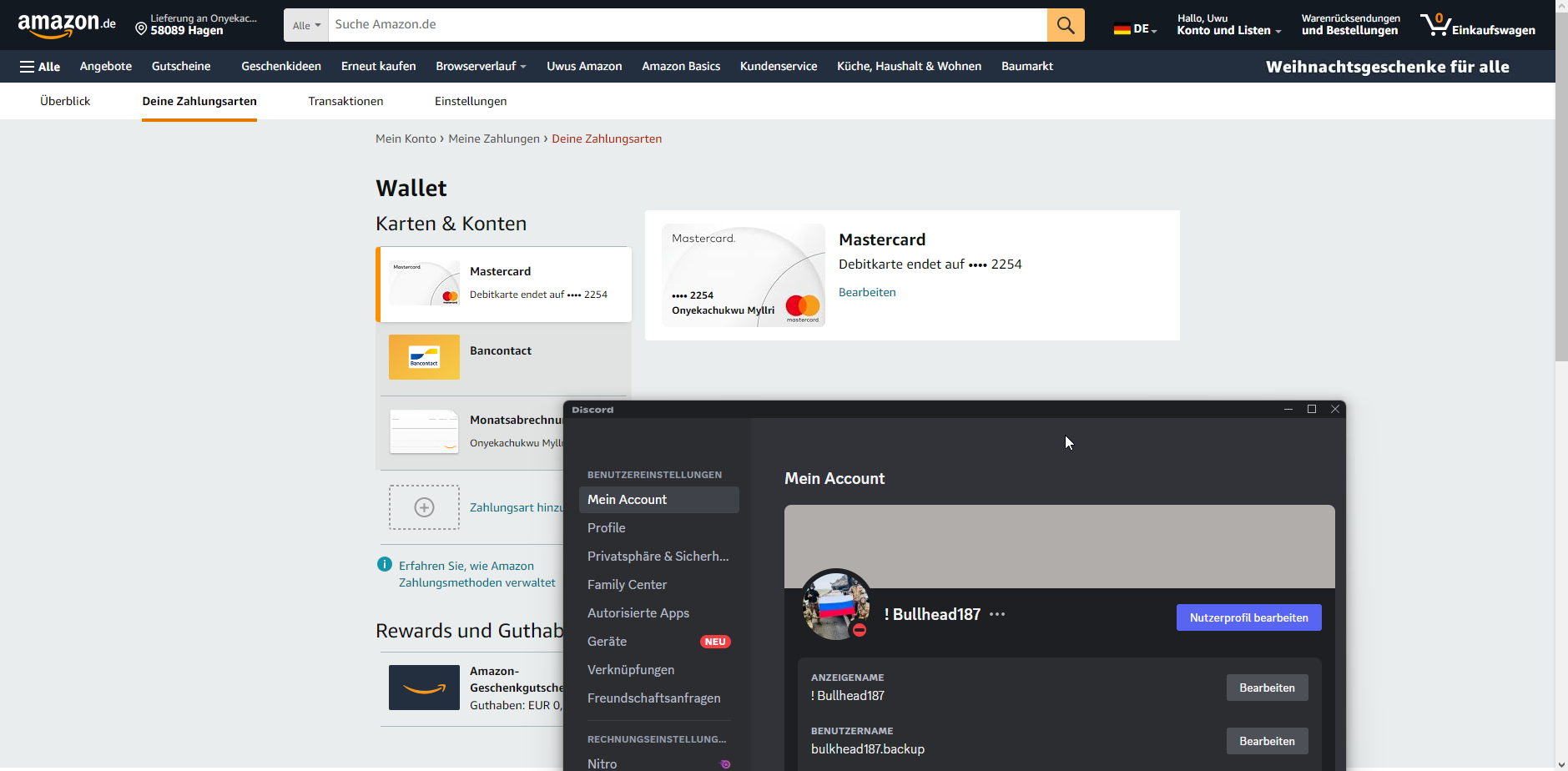Open Geräte in Discord settings sidebar

tap(608, 642)
